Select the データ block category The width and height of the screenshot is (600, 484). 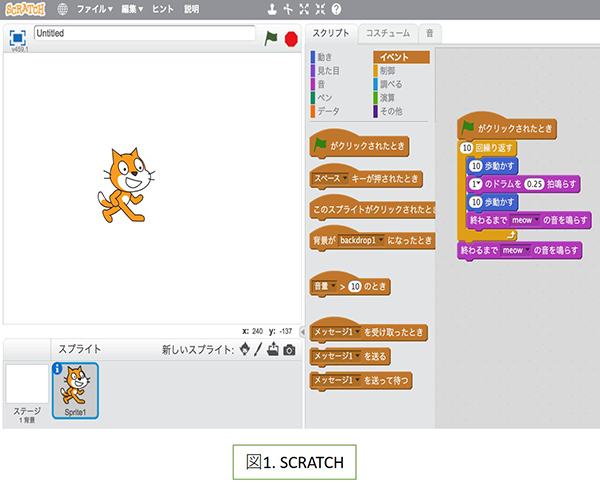tap(328, 111)
